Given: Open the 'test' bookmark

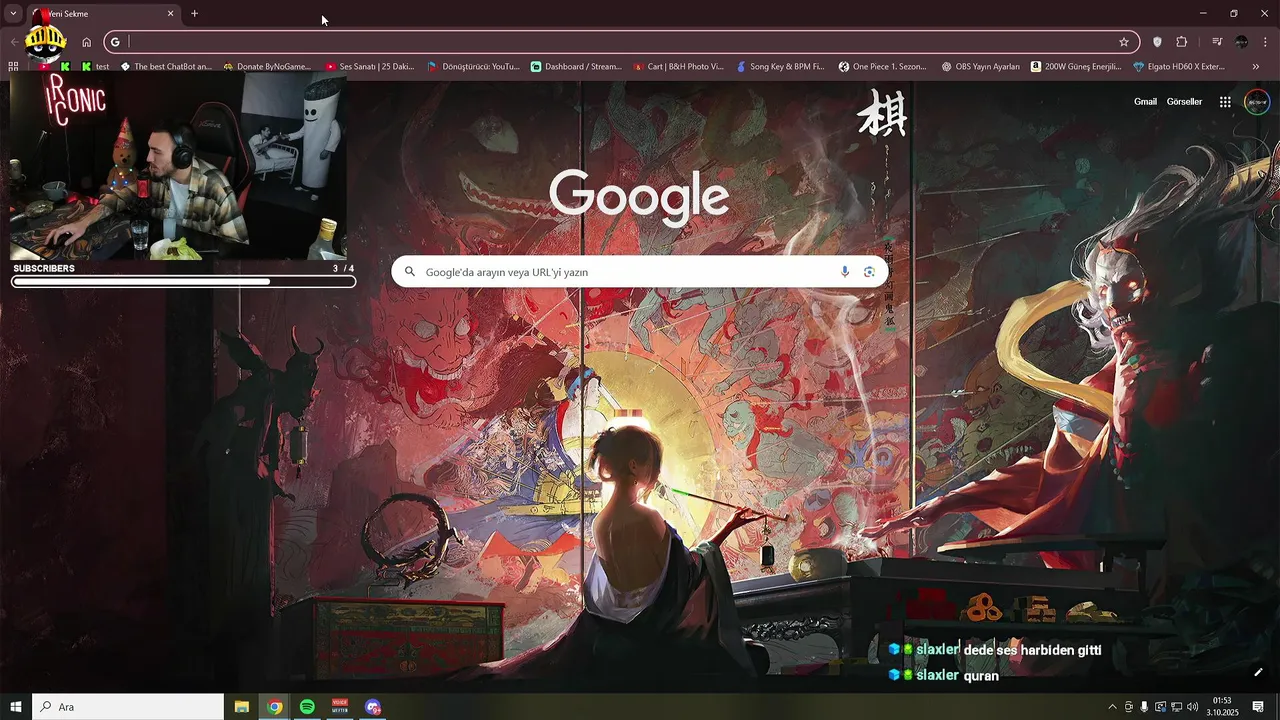Looking at the screenshot, I should coord(95,67).
